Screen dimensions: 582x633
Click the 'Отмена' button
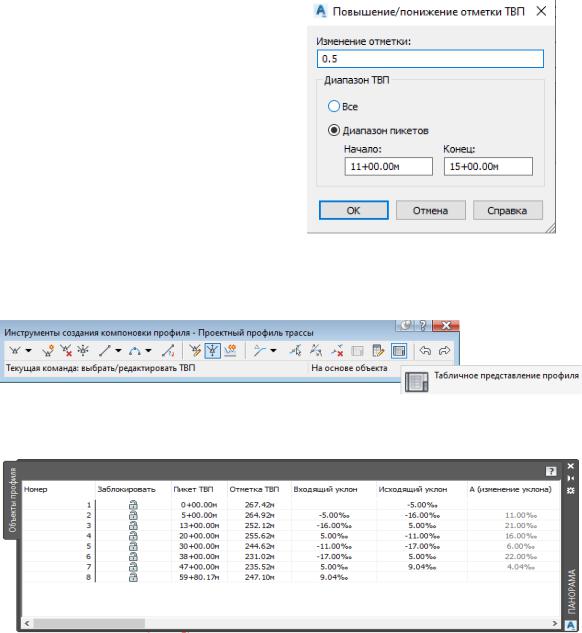pos(431,210)
